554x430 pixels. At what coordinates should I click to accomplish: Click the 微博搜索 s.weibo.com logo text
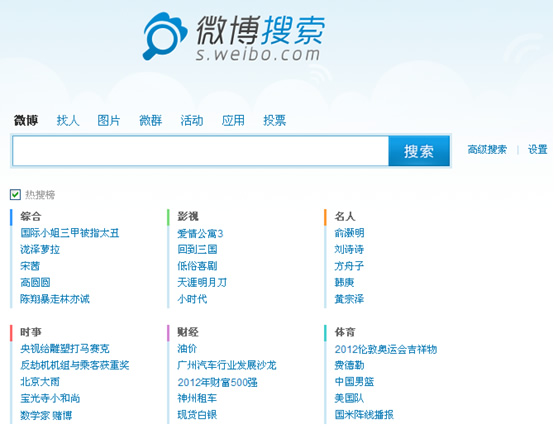[x=260, y=38]
